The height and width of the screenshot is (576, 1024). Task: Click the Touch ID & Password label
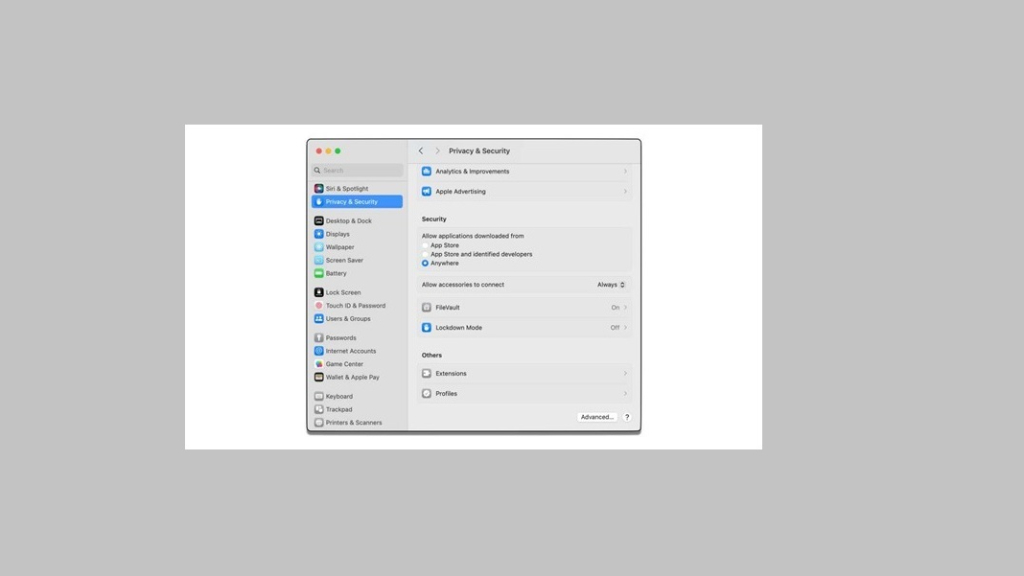[355, 306]
